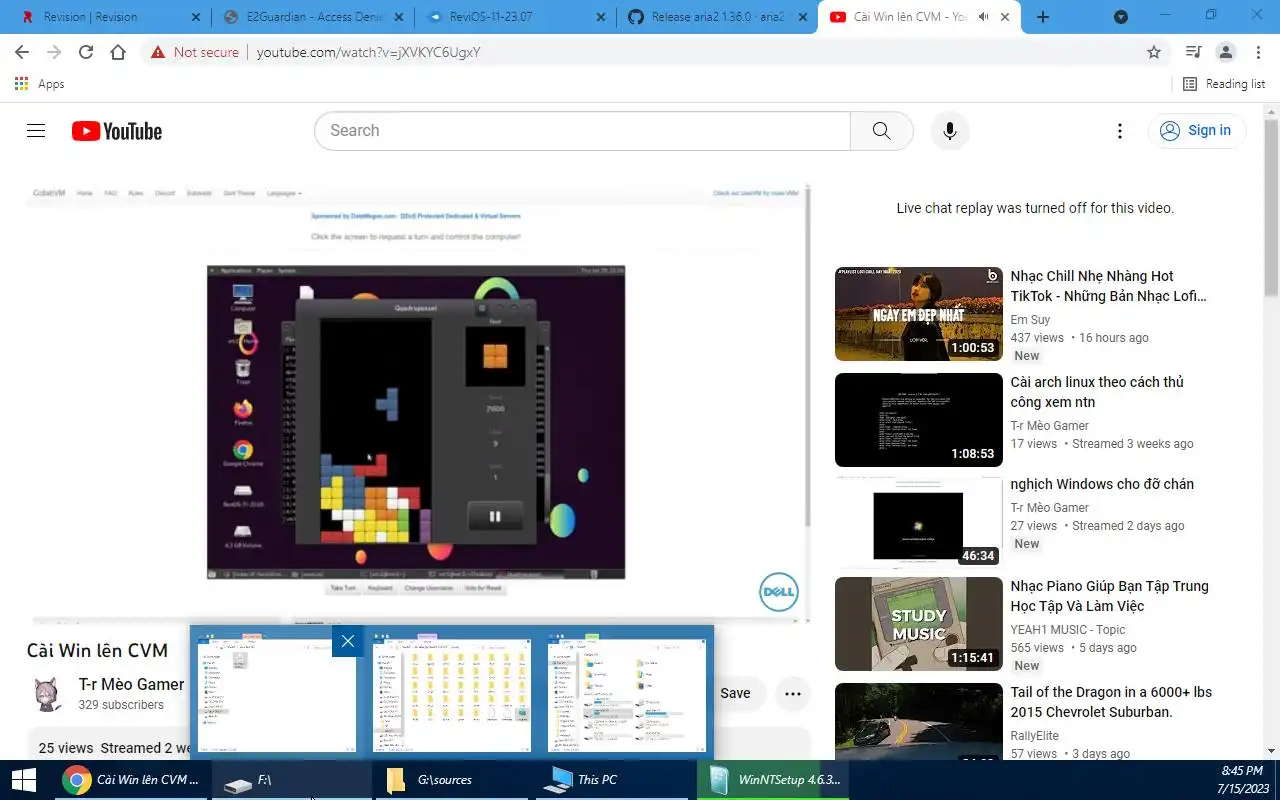Click the Save button under video
Viewport: 1280px width, 800px height.
click(735, 693)
